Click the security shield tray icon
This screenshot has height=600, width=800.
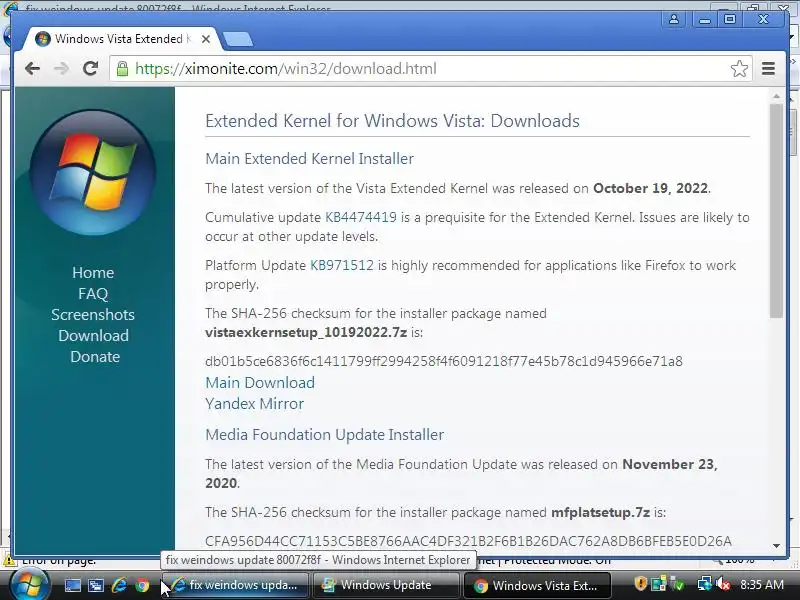[640, 583]
